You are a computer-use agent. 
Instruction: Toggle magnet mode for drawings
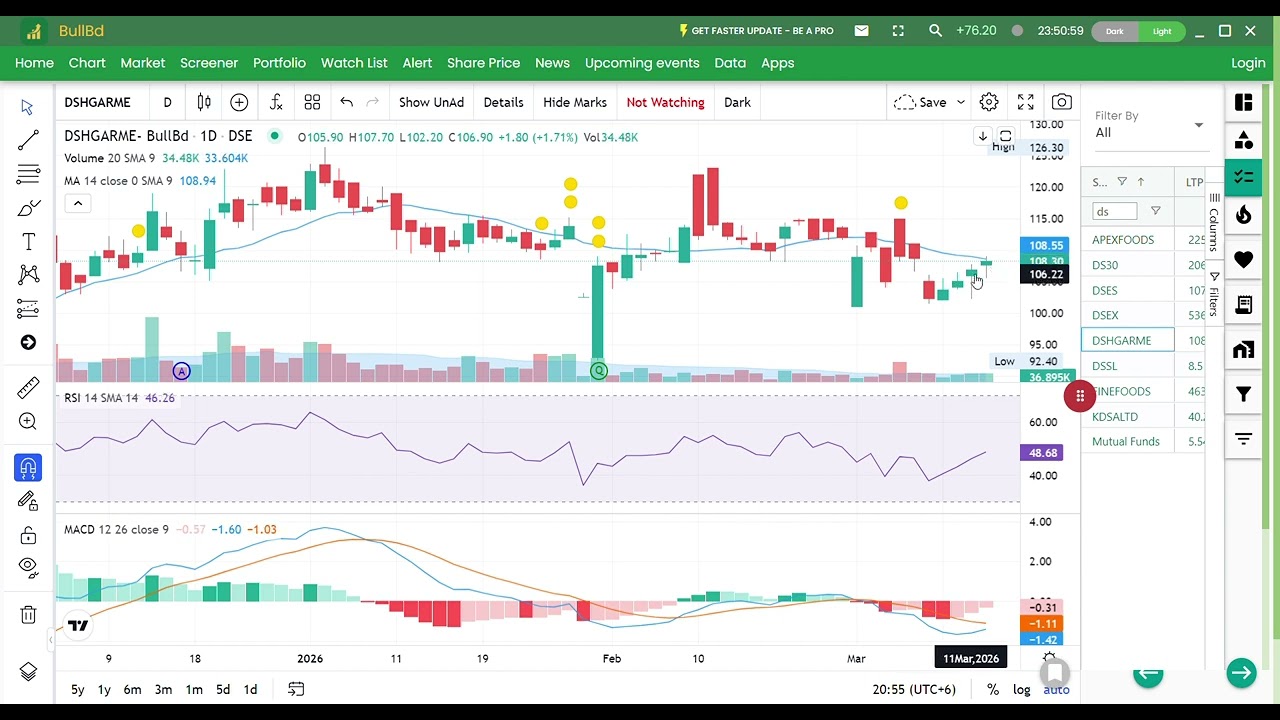[x=28, y=467]
